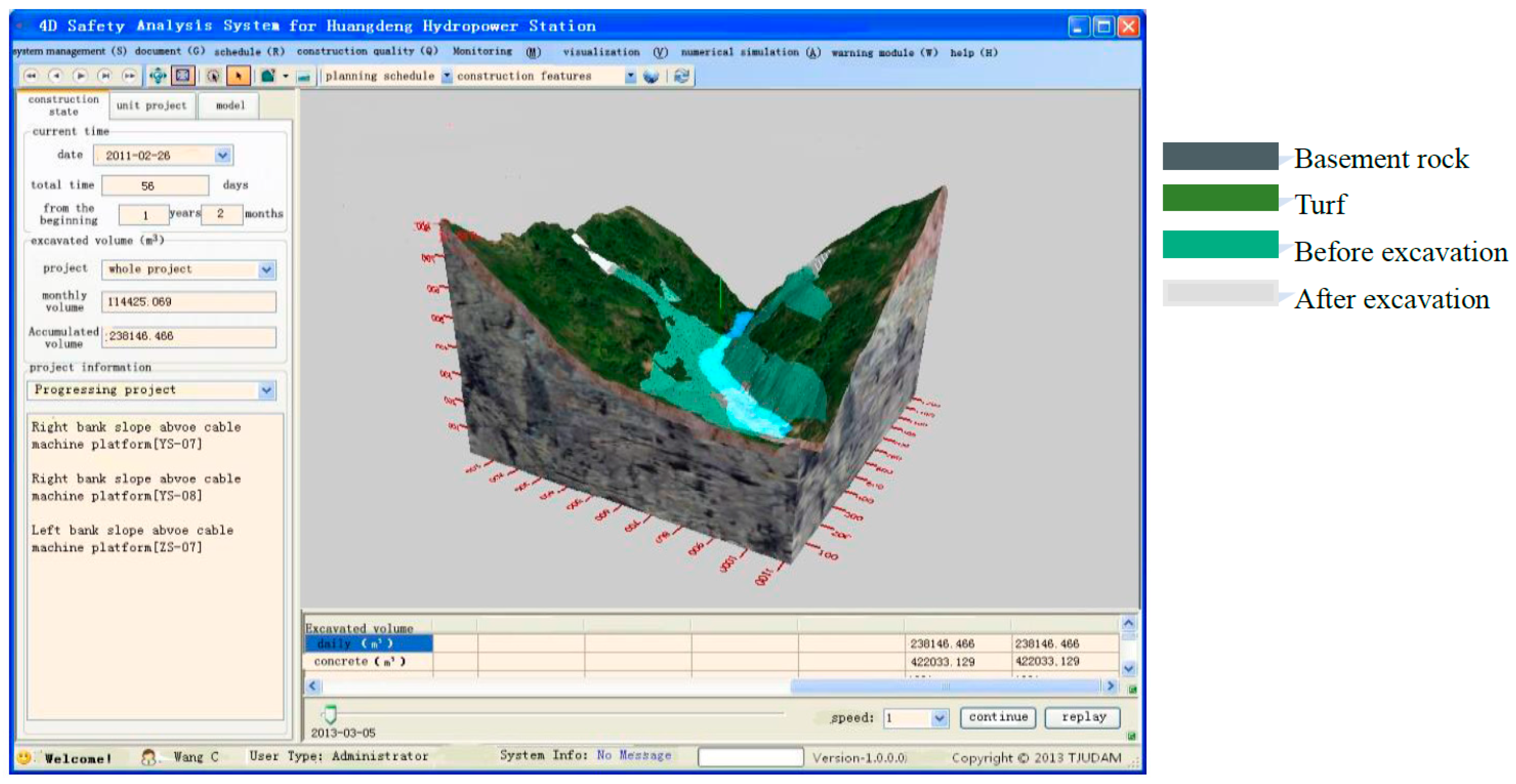The height and width of the screenshot is (784, 1516).
Task: Click the refresh icon in toolbar
Action: point(681,76)
